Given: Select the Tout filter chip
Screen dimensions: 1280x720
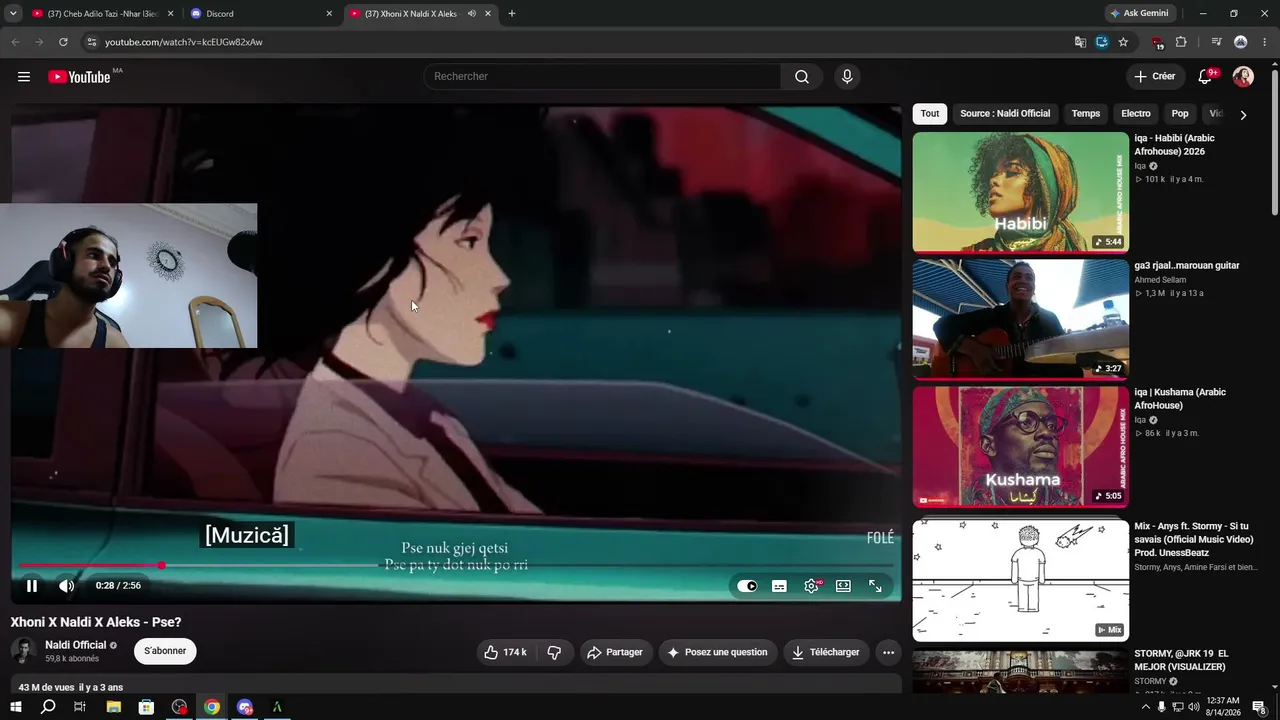Looking at the screenshot, I should (x=930, y=114).
